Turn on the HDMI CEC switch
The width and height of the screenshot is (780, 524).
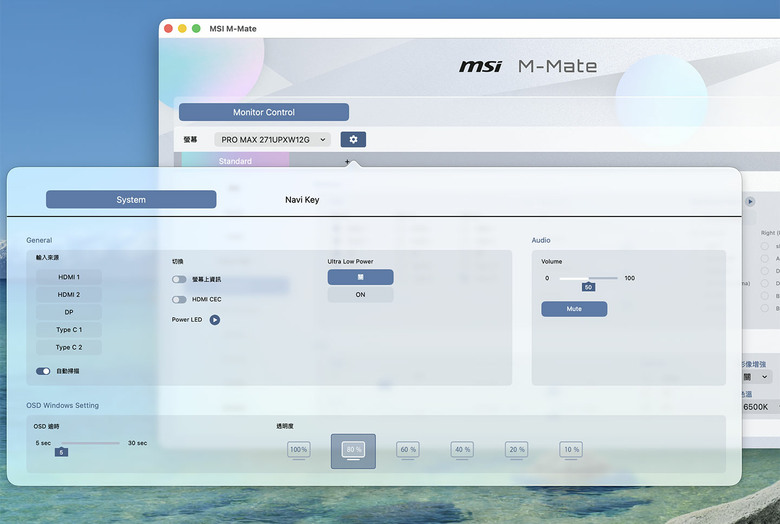(x=179, y=300)
